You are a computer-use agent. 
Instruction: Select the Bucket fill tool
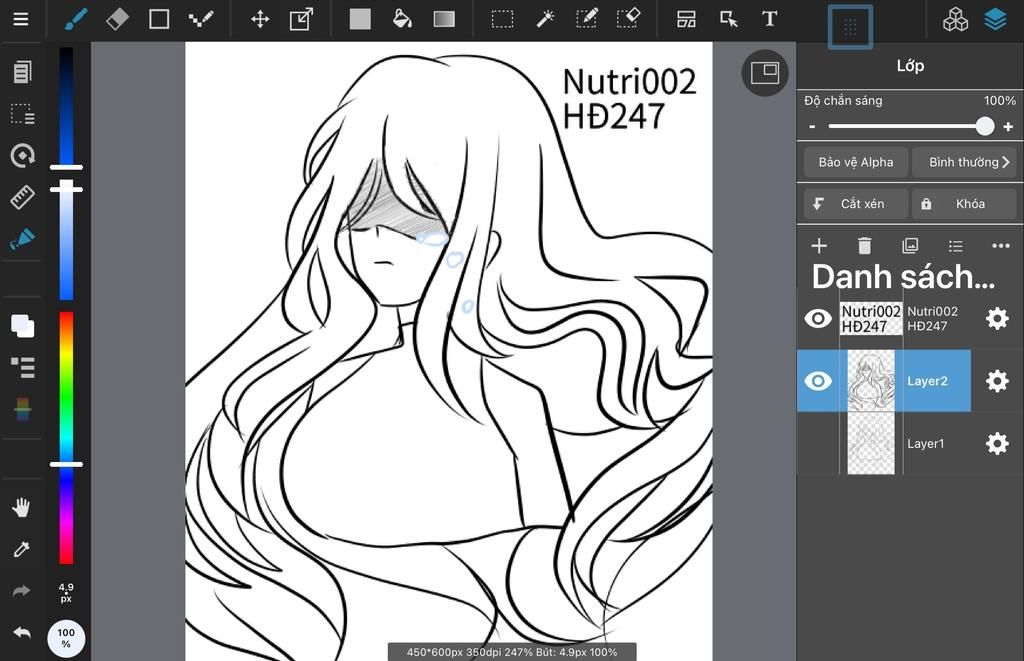(x=402, y=19)
